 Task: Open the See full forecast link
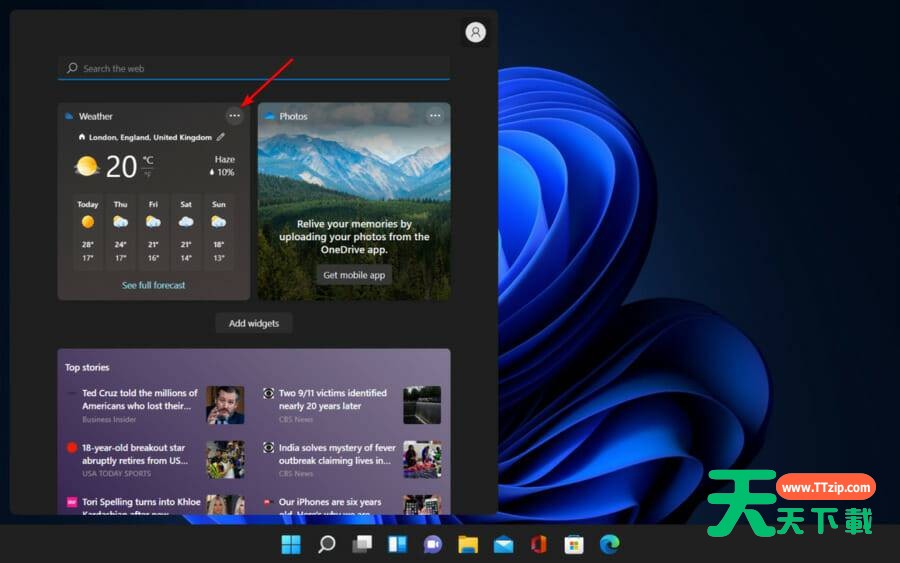click(x=153, y=285)
